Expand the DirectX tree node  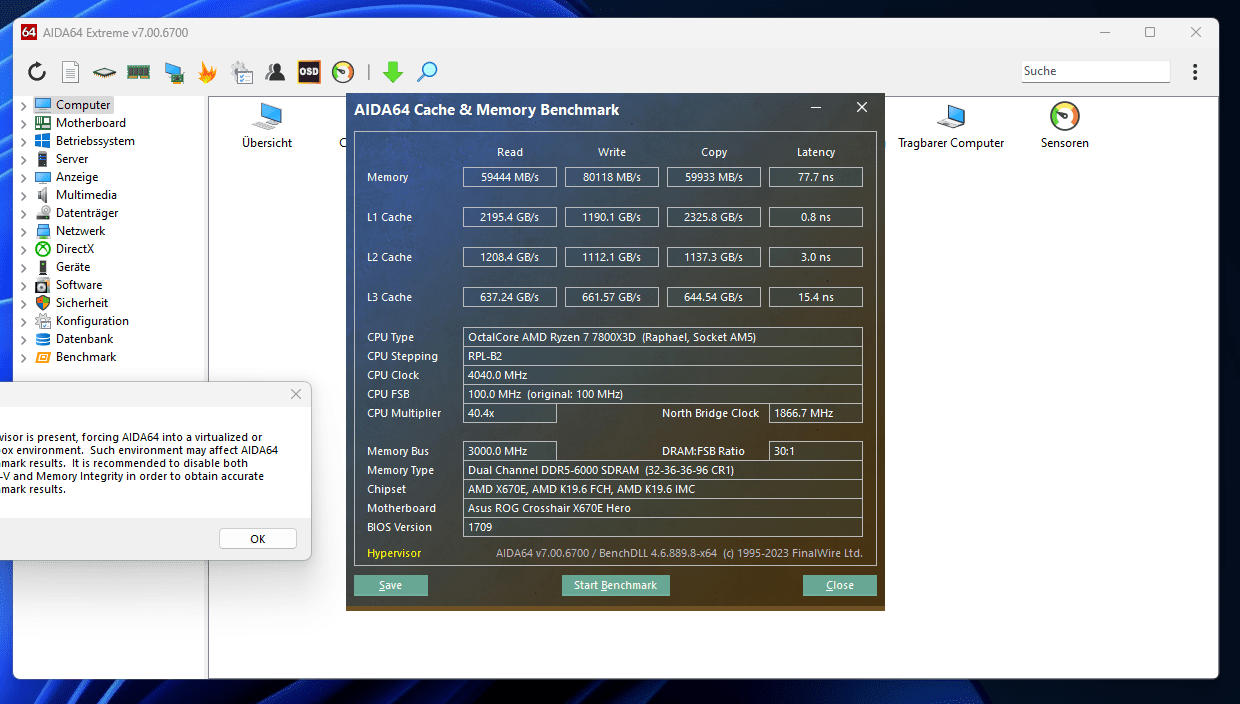pyautogui.click(x=24, y=249)
